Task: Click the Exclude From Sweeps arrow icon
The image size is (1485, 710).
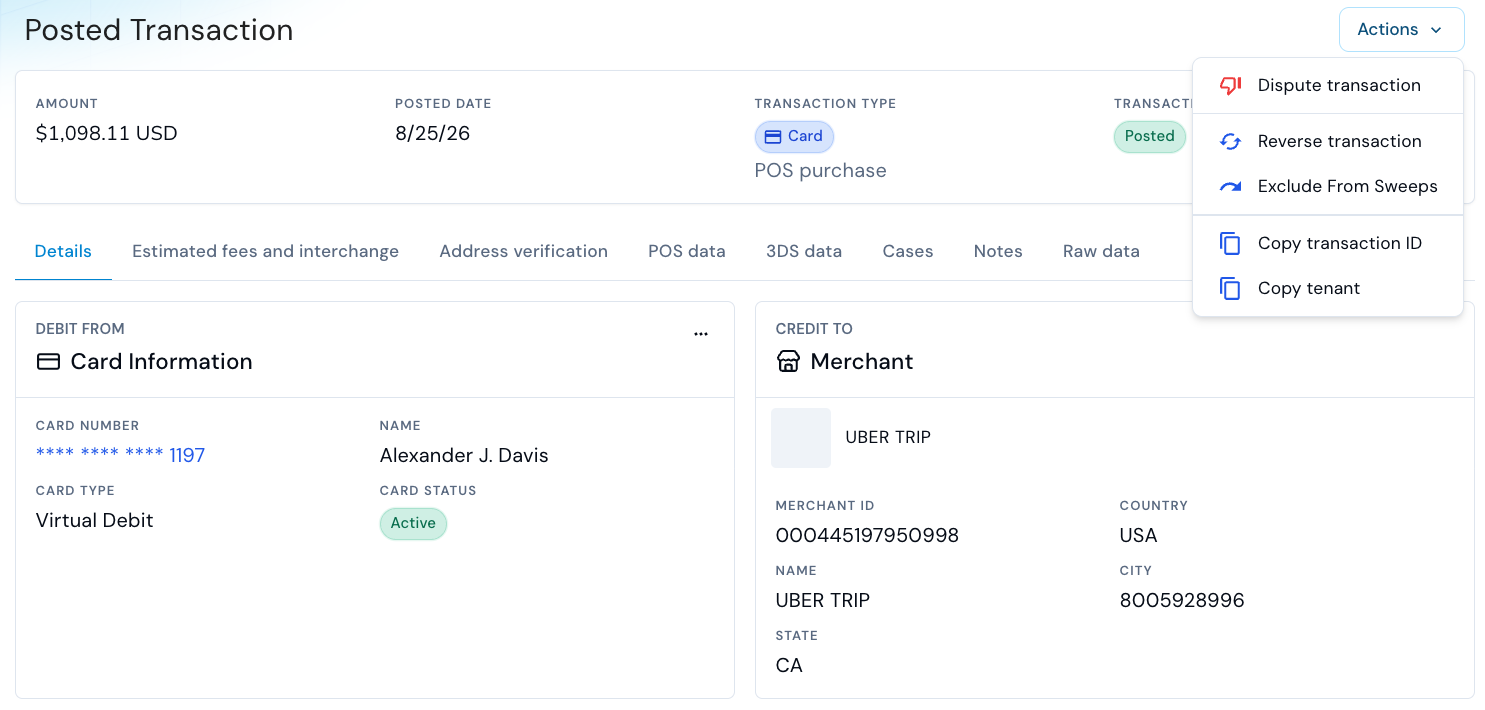Action: point(1230,187)
